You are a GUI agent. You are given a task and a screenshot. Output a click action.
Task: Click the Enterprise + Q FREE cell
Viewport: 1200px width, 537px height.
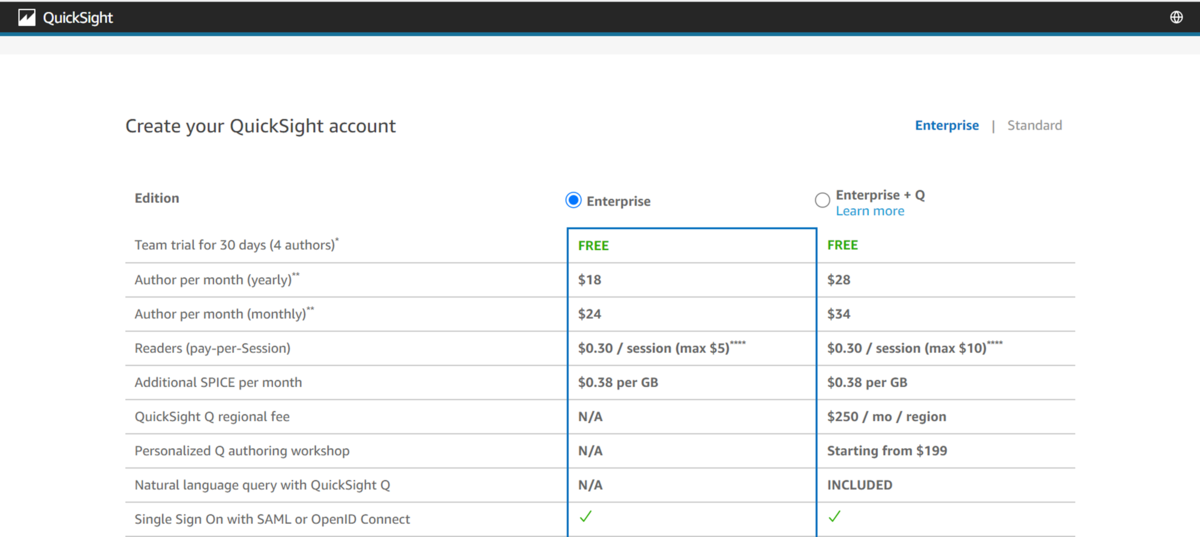(842, 245)
